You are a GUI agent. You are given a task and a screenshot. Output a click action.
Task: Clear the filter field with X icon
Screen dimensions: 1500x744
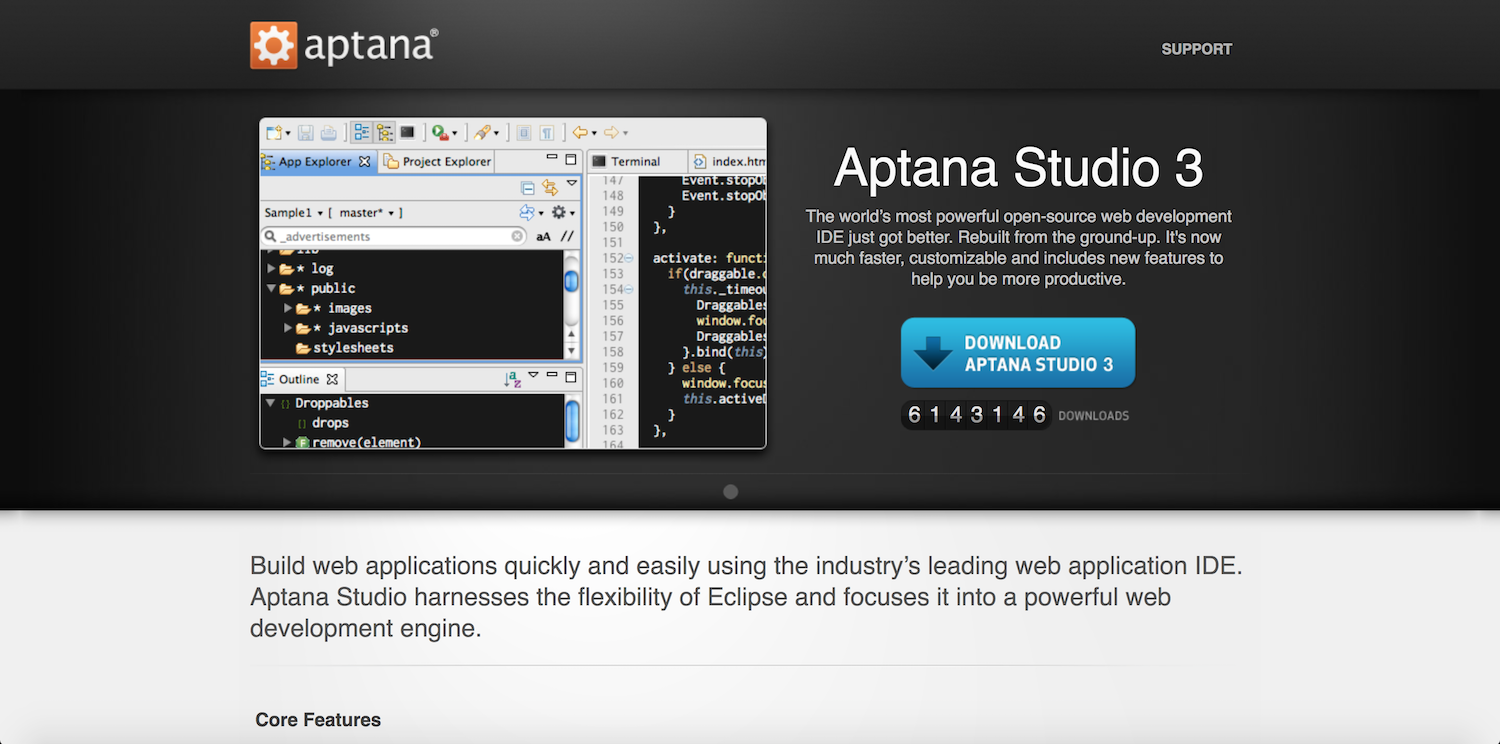[517, 237]
